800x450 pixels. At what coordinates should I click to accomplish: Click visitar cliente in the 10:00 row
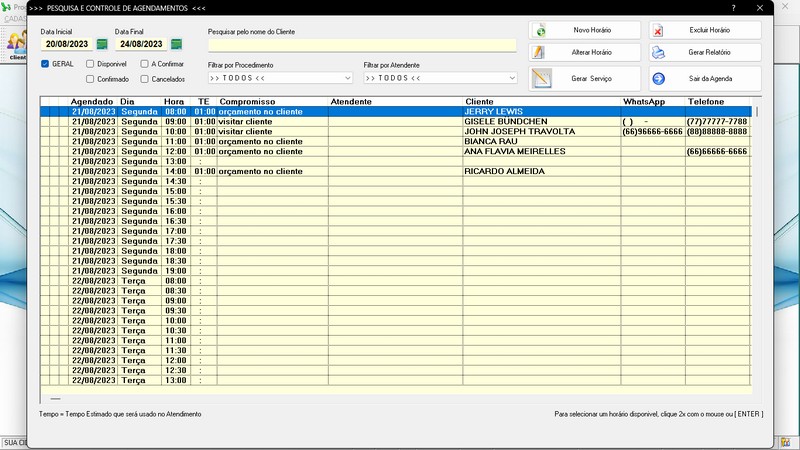click(245, 132)
